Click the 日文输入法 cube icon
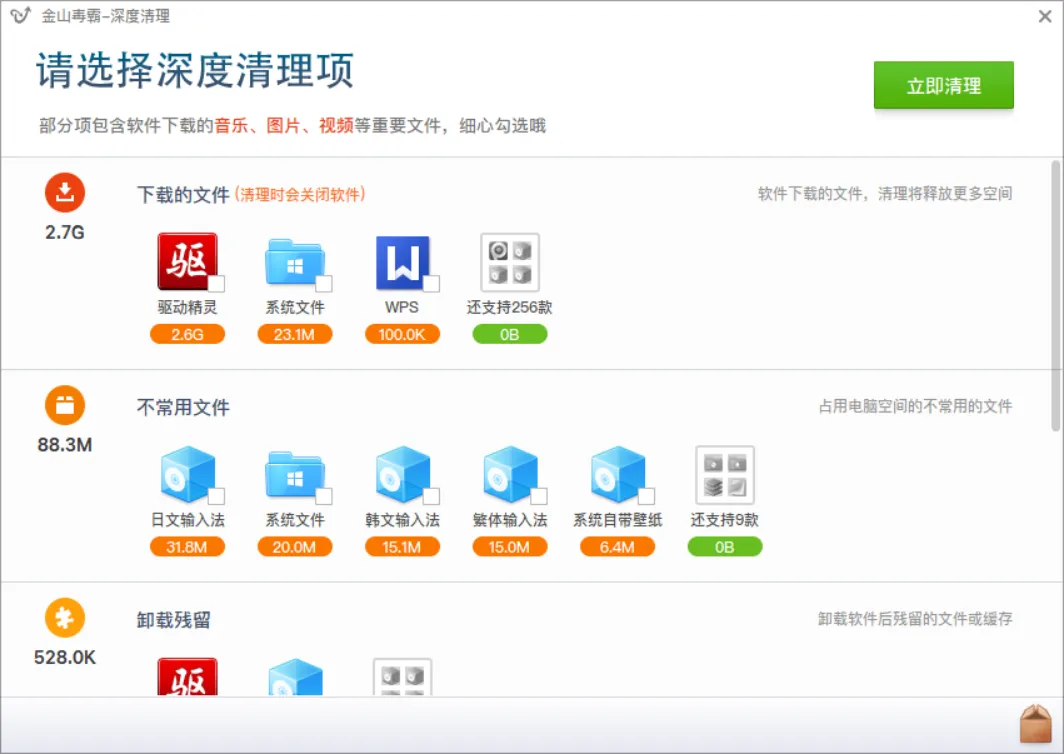 click(x=187, y=474)
